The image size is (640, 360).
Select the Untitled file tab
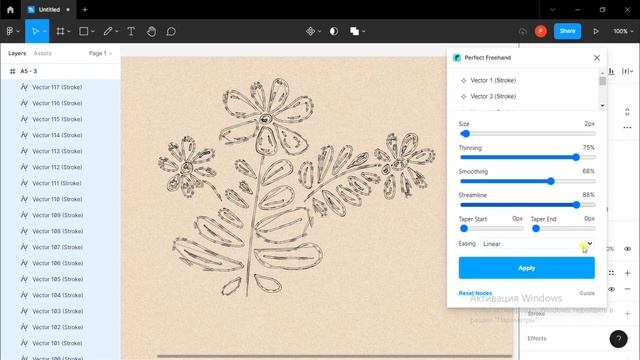pyautogui.click(x=49, y=9)
